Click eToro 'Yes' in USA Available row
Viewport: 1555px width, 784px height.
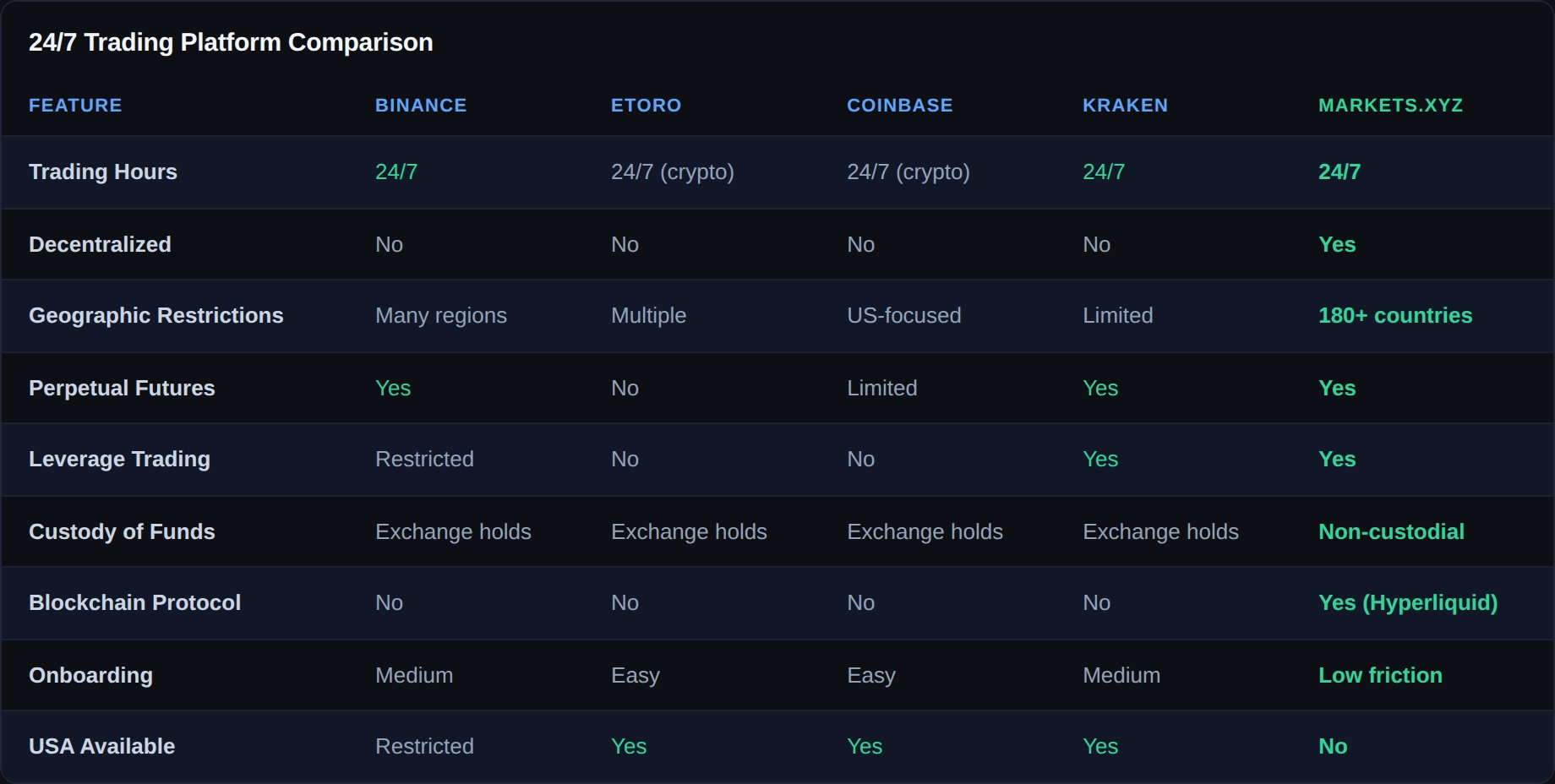[629, 746]
